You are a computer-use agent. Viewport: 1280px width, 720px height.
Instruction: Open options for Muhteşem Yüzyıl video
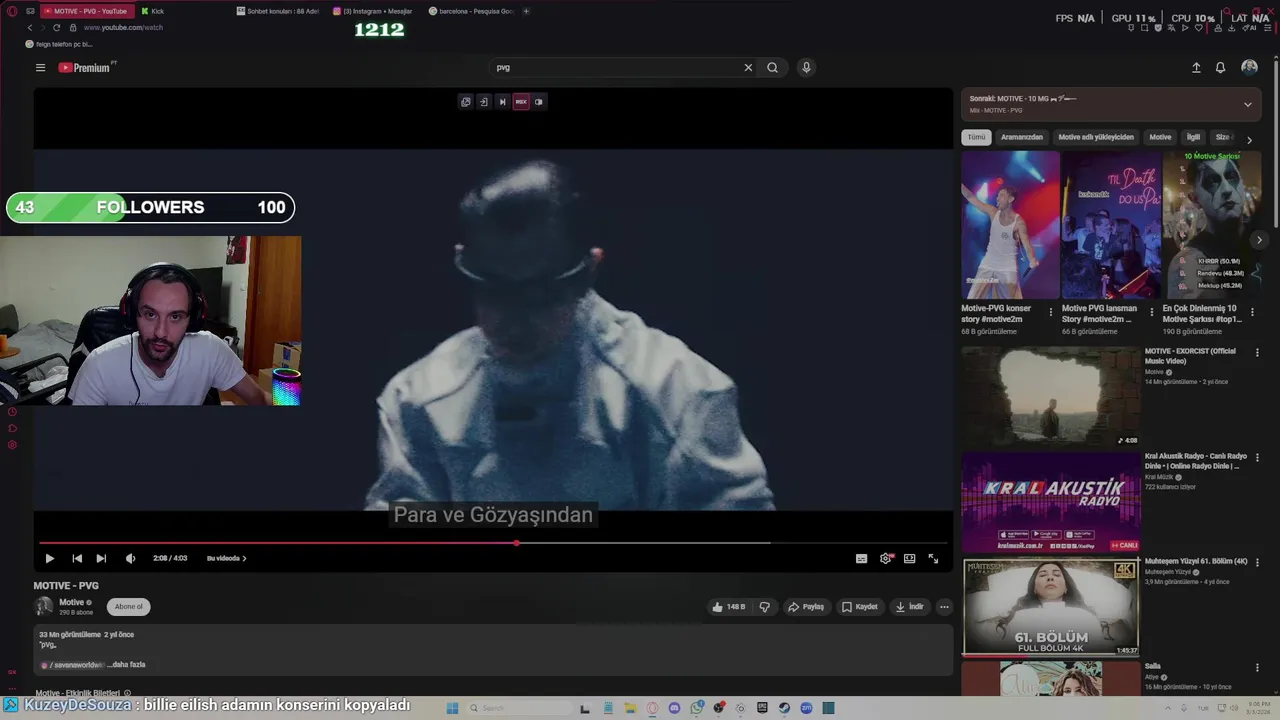pos(1257,563)
